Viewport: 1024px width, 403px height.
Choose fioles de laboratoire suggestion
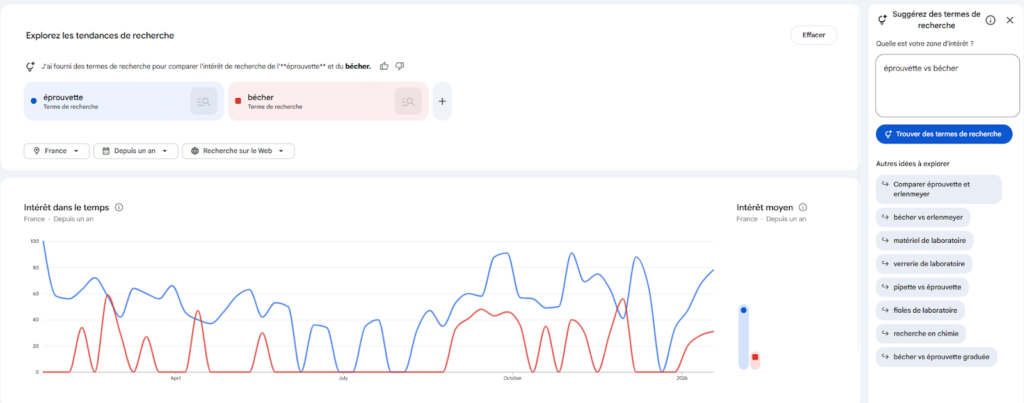click(x=920, y=310)
